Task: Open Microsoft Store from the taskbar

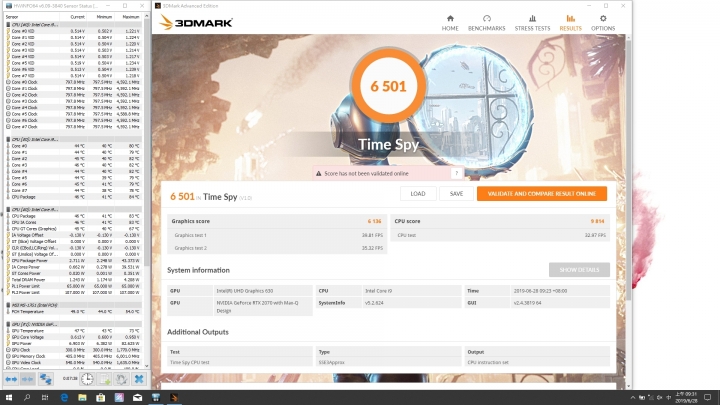Action: click(101, 398)
